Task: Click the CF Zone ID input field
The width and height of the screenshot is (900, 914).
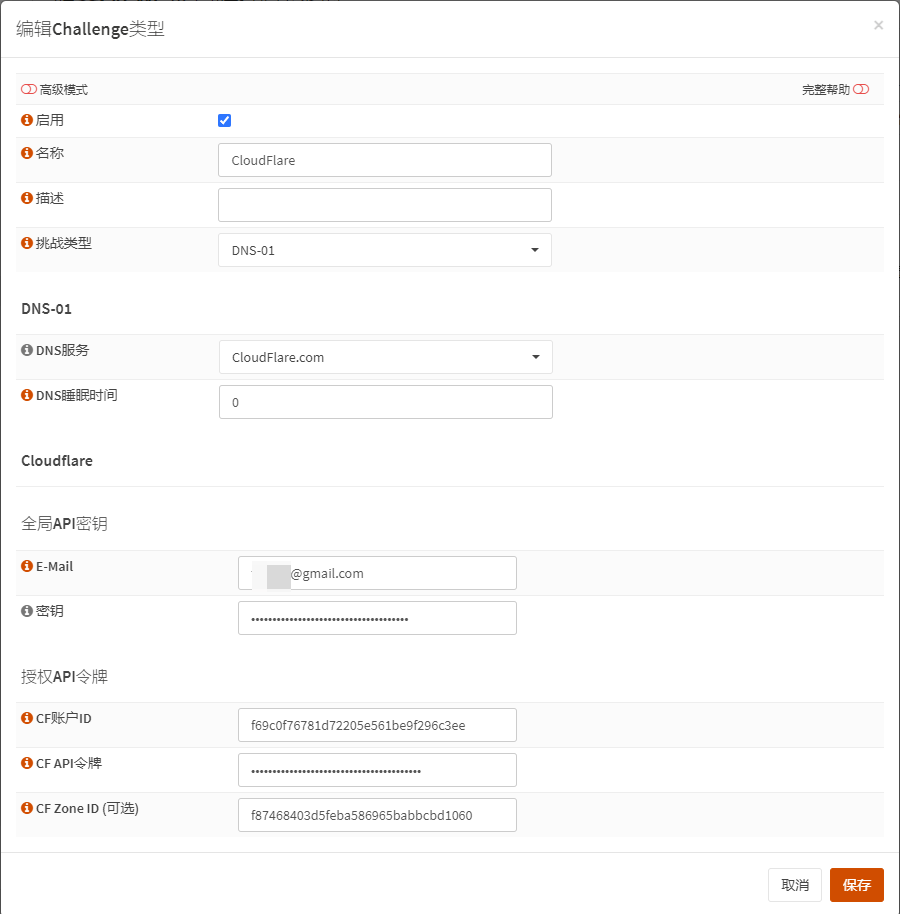Action: pyautogui.click(x=377, y=815)
